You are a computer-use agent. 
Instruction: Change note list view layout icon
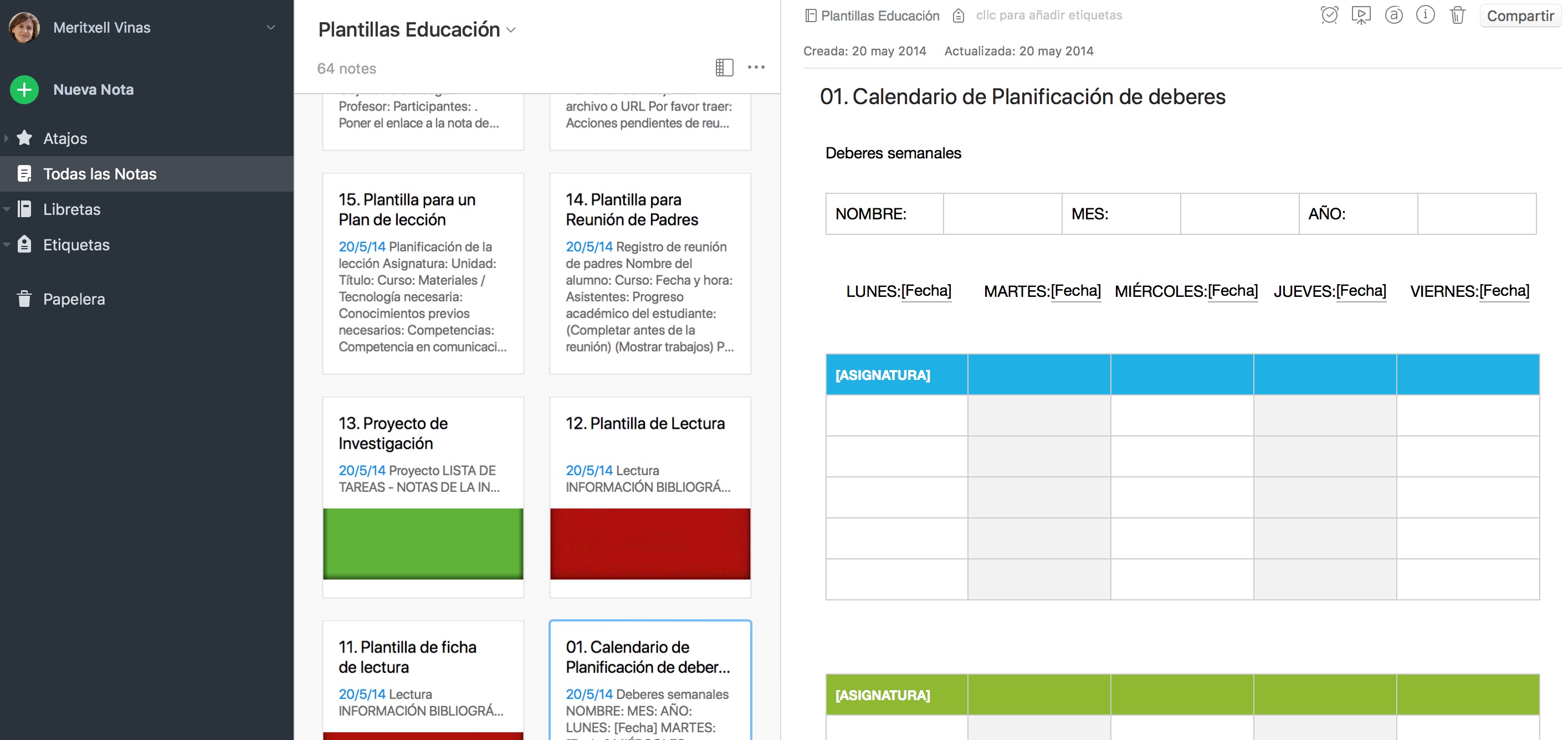[724, 68]
